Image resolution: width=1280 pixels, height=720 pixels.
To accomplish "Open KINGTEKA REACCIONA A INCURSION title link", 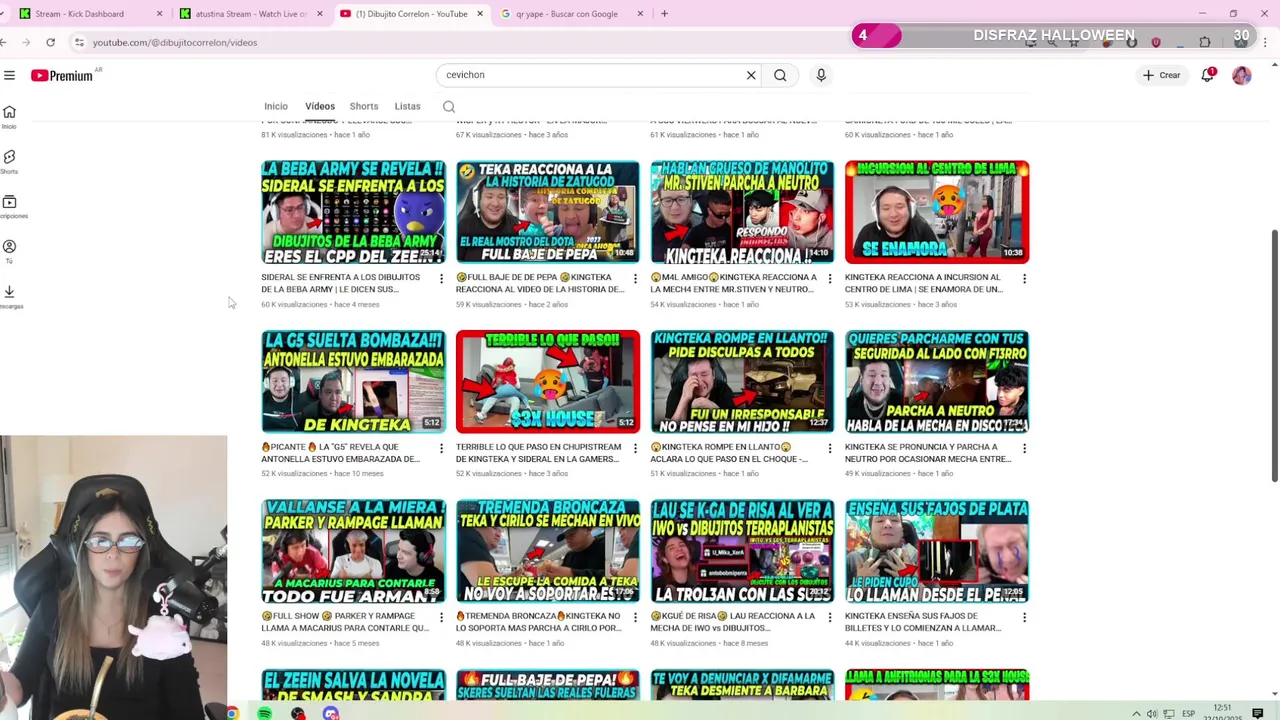I will pyautogui.click(x=924, y=283).
